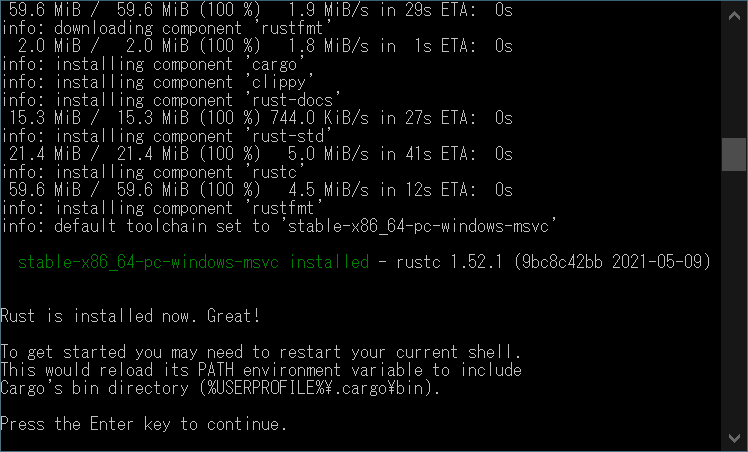Click the scrollbar track below the thumb
This screenshot has height=452, width=748.
pyautogui.click(x=734, y=298)
